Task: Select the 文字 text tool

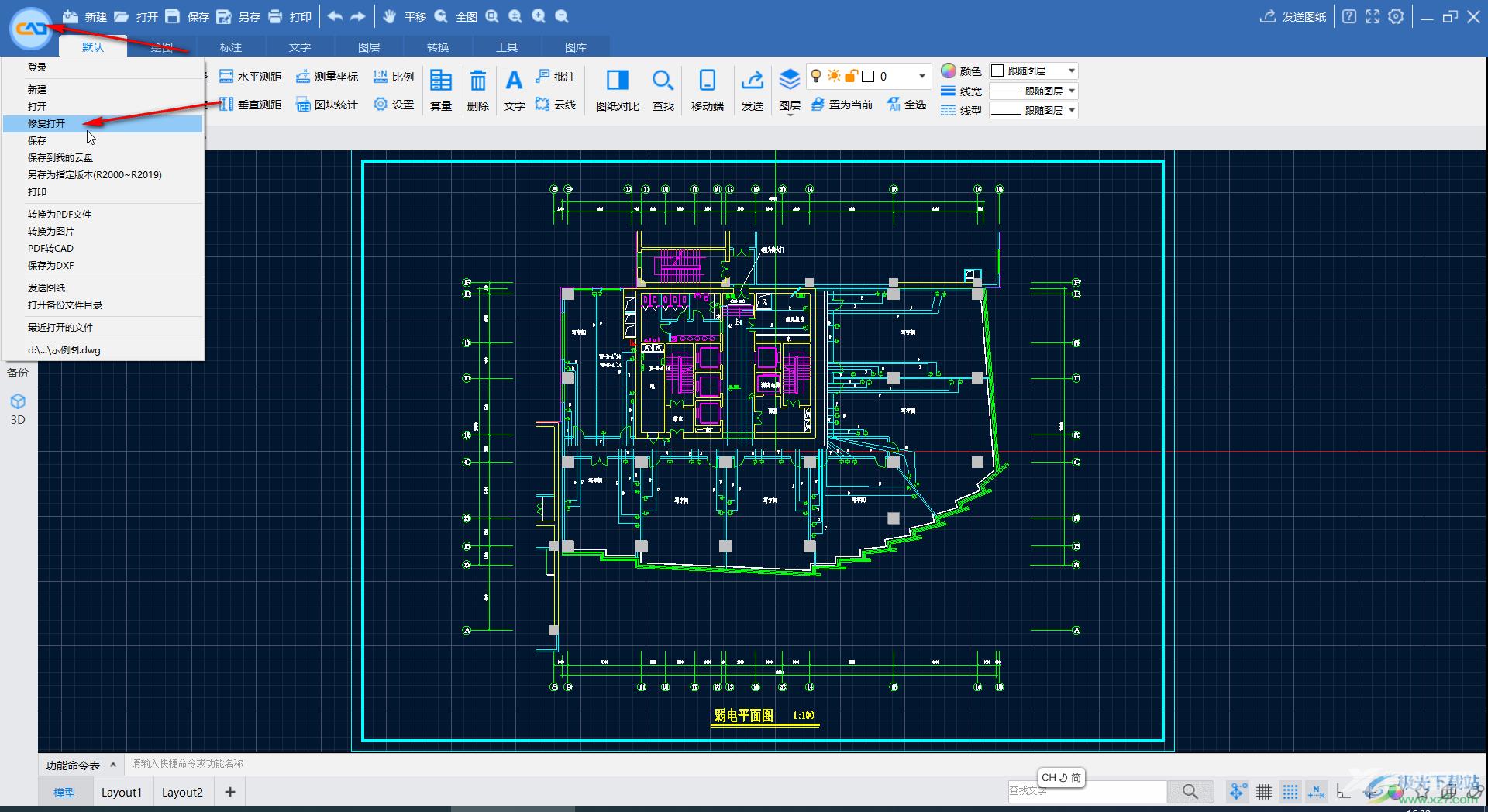Action: (x=514, y=90)
